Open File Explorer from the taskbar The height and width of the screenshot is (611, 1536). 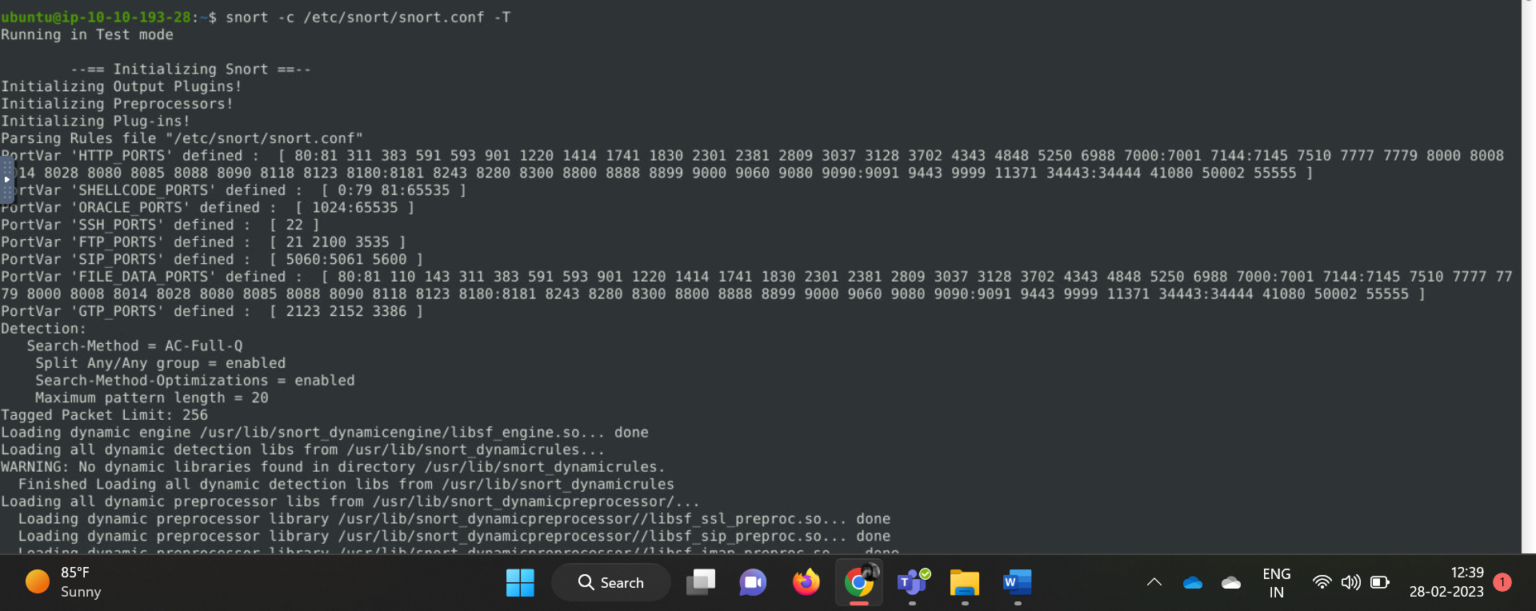[x=964, y=582]
